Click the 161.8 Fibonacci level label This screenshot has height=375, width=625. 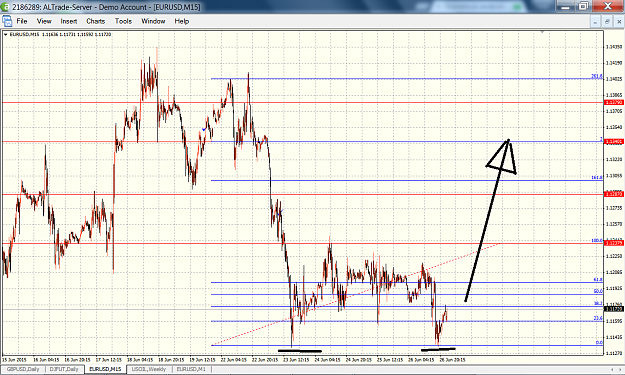click(597, 178)
